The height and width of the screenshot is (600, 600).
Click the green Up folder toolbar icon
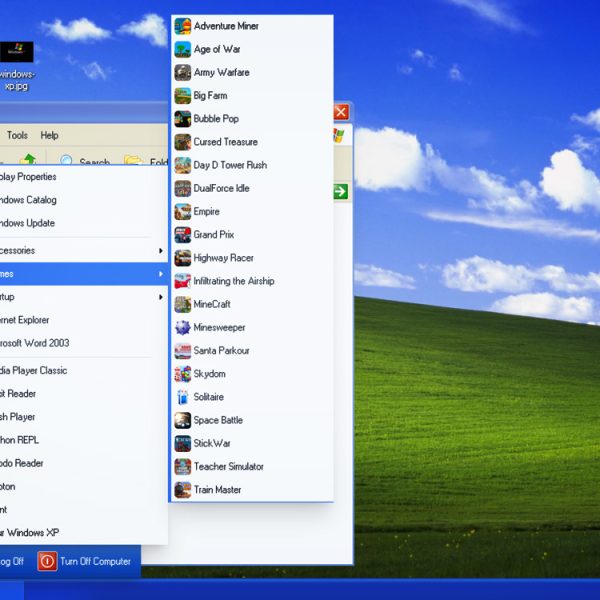[x=28, y=159]
